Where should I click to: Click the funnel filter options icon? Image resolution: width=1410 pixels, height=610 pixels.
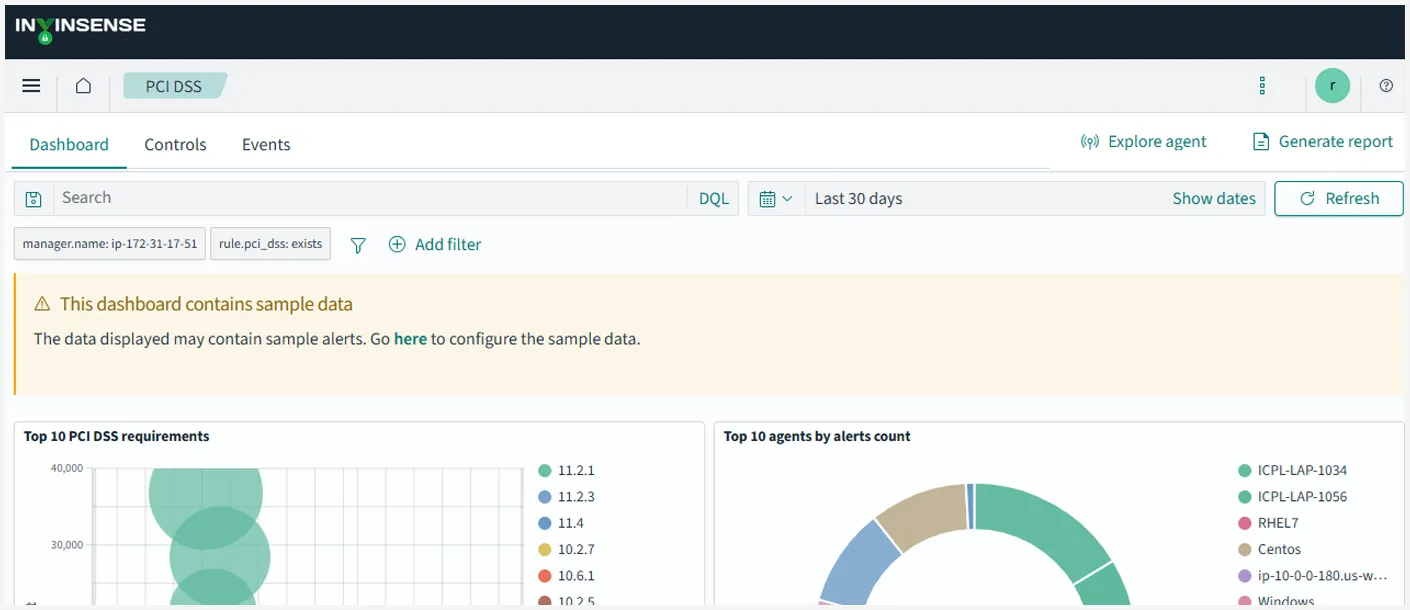click(358, 245)
